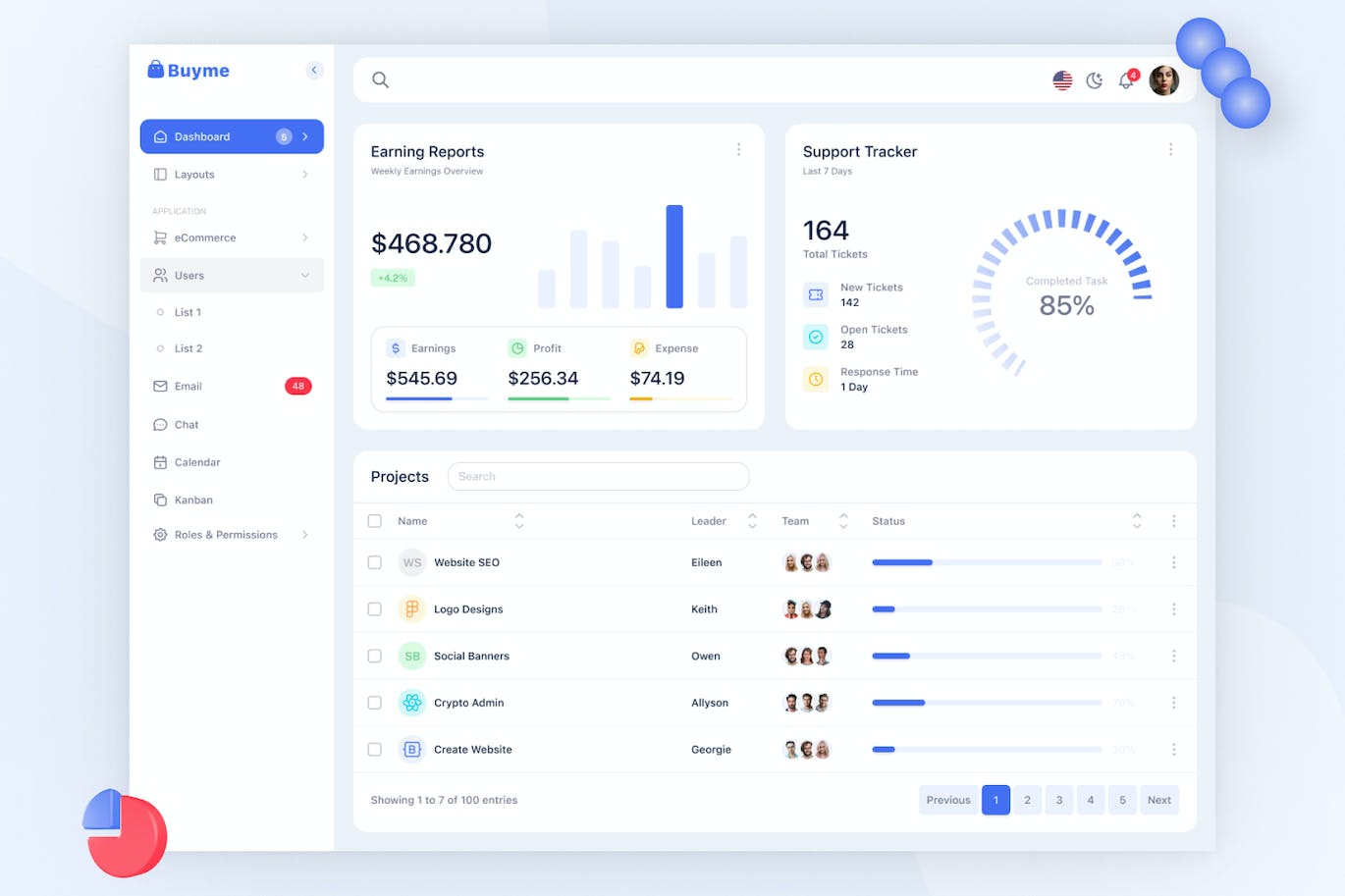The width and height of the screenshot is (1345, 896).
Task: Open the US flag language selector
Action: (1062, 80)
